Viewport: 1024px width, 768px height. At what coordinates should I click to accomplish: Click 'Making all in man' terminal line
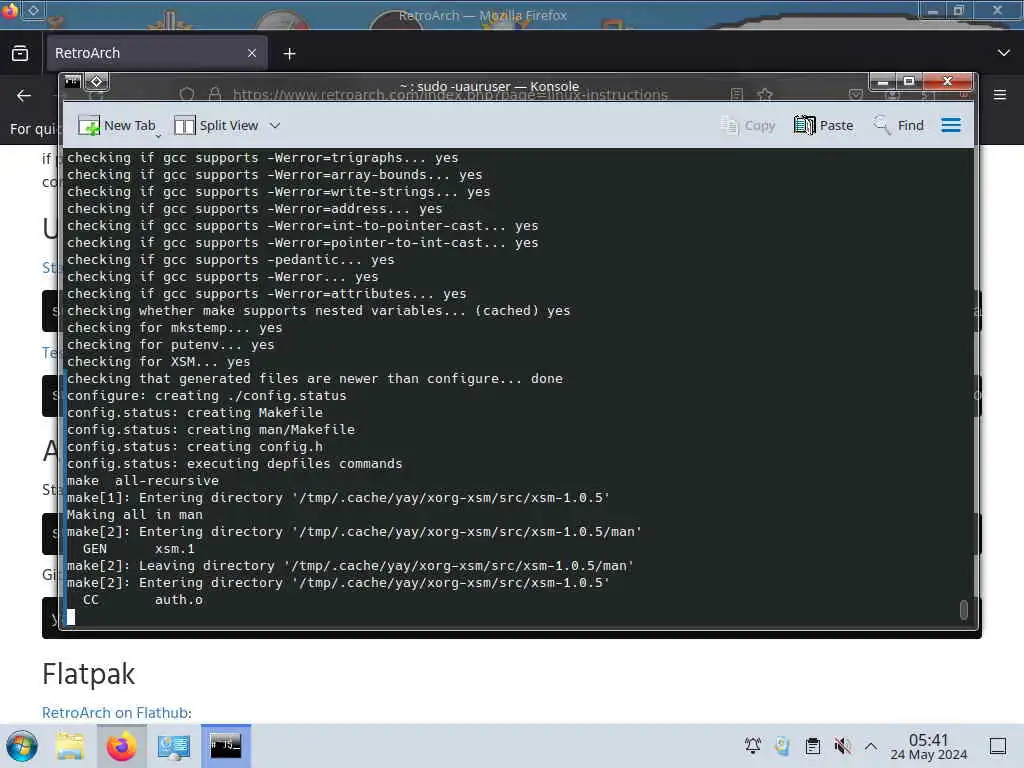[135, 515]
